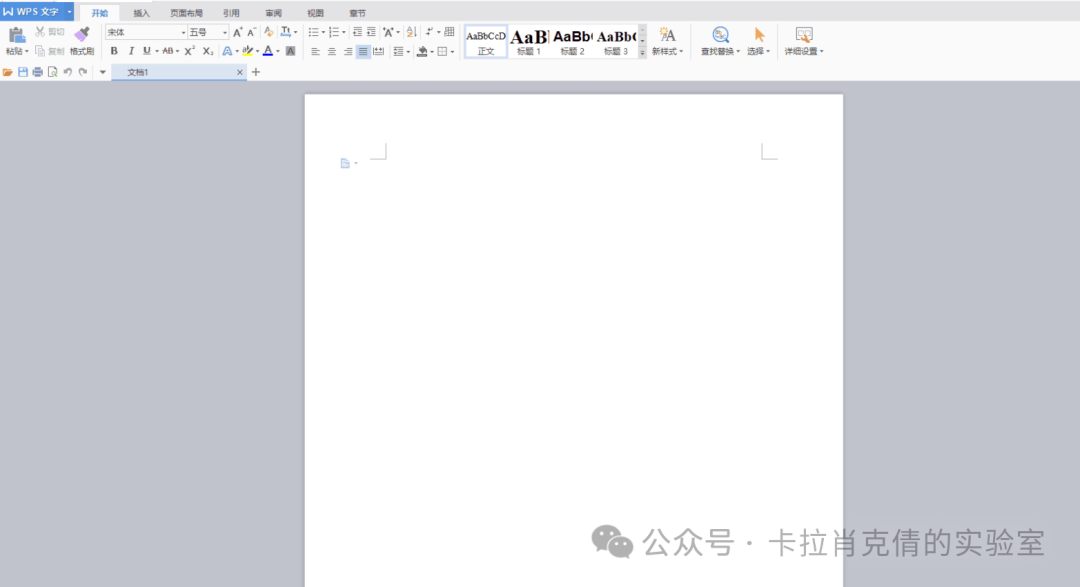This screenshot has height=587, width=1080.
Task: Add a new document tab with plus button
Action: (x=256, y=72)
